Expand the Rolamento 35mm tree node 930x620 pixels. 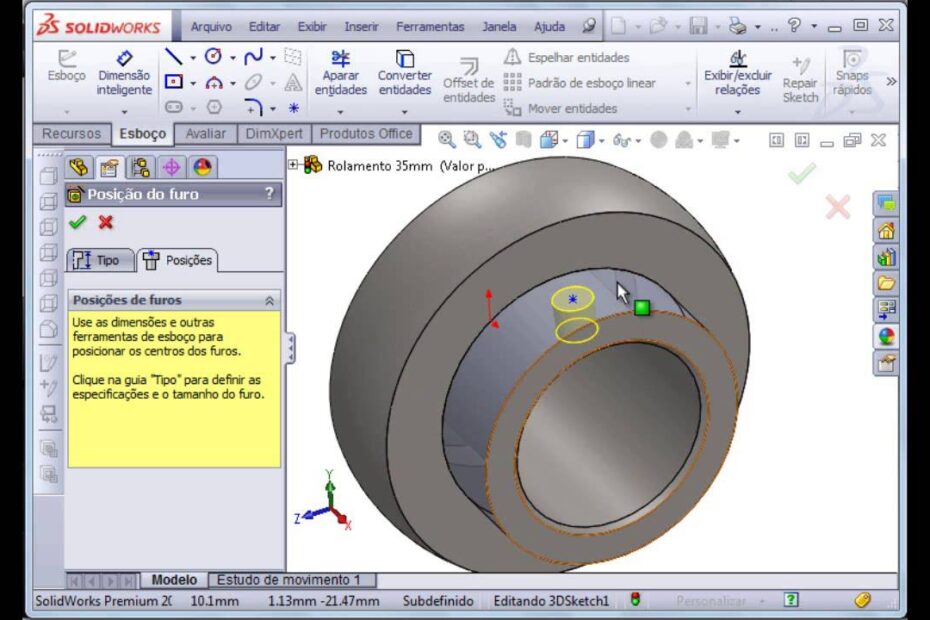coord(294,165)
